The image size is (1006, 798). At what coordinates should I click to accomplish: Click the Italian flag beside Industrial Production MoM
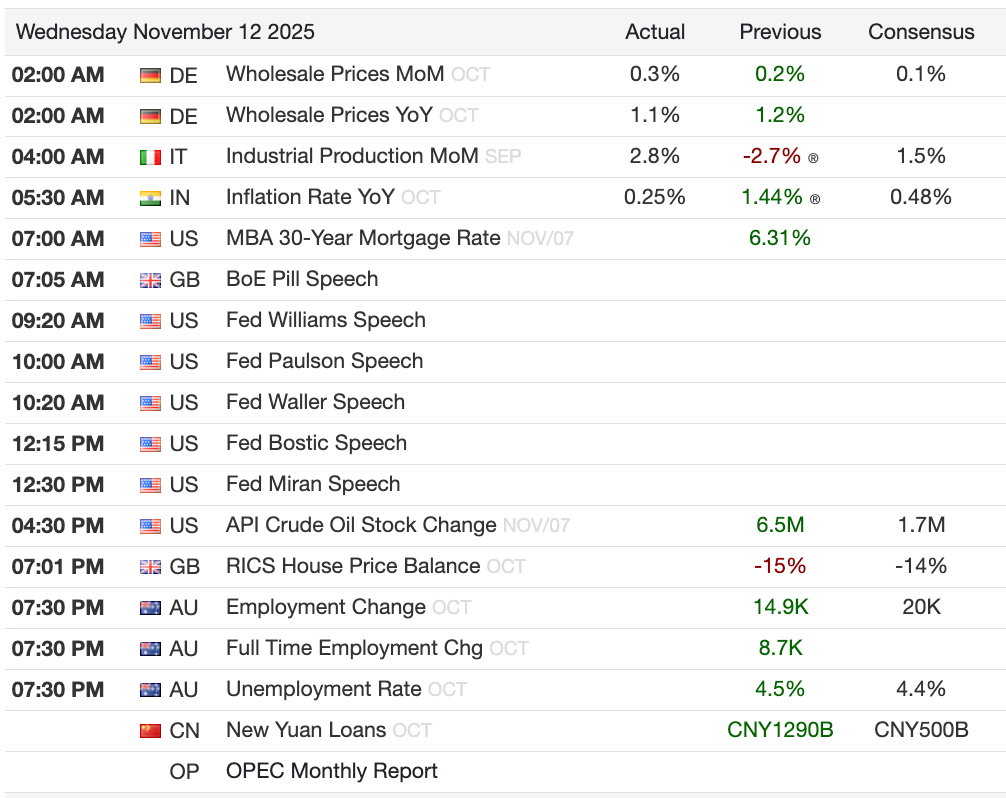tap(150, 158)
